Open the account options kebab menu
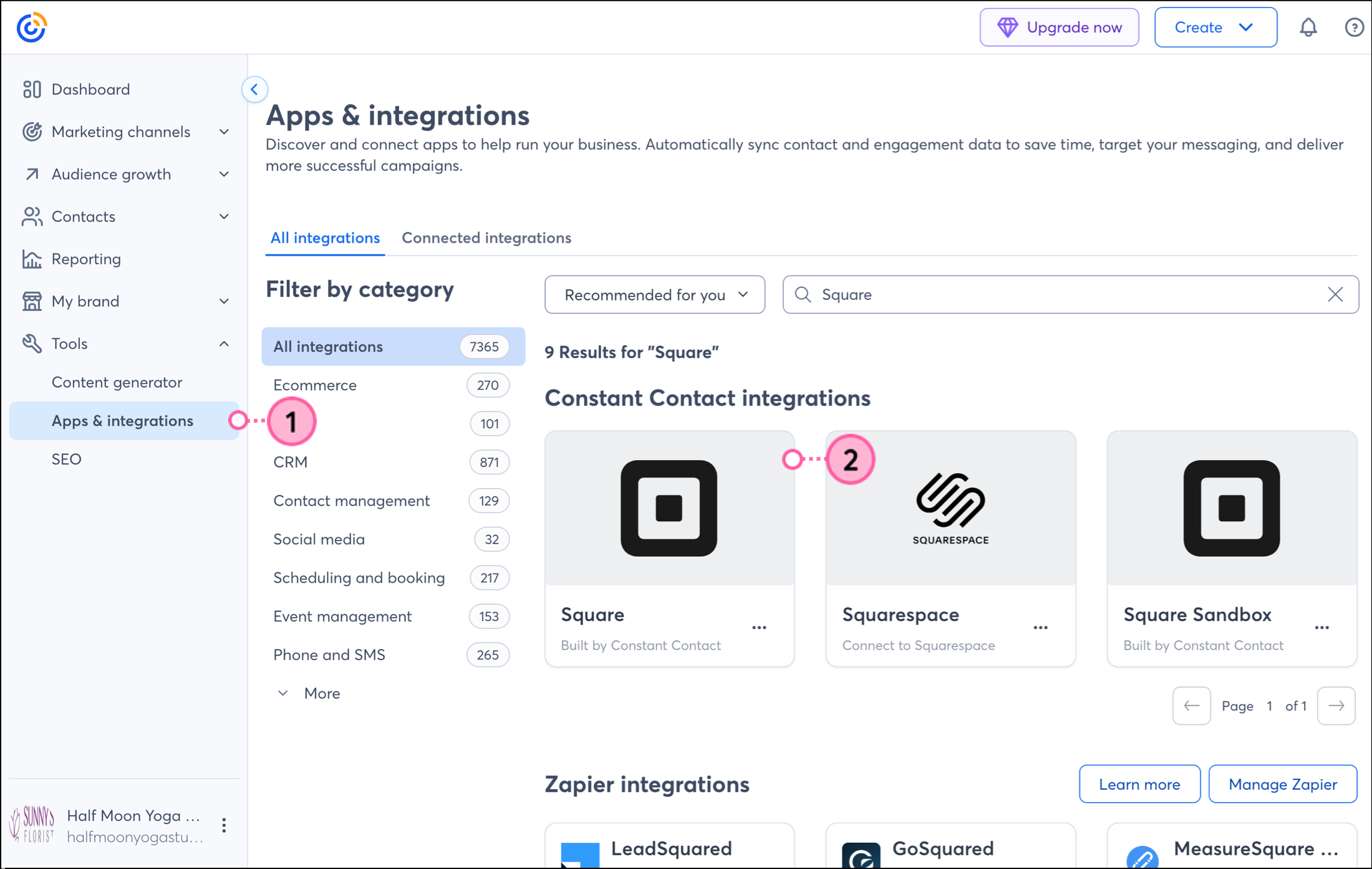 pos(224,825)
